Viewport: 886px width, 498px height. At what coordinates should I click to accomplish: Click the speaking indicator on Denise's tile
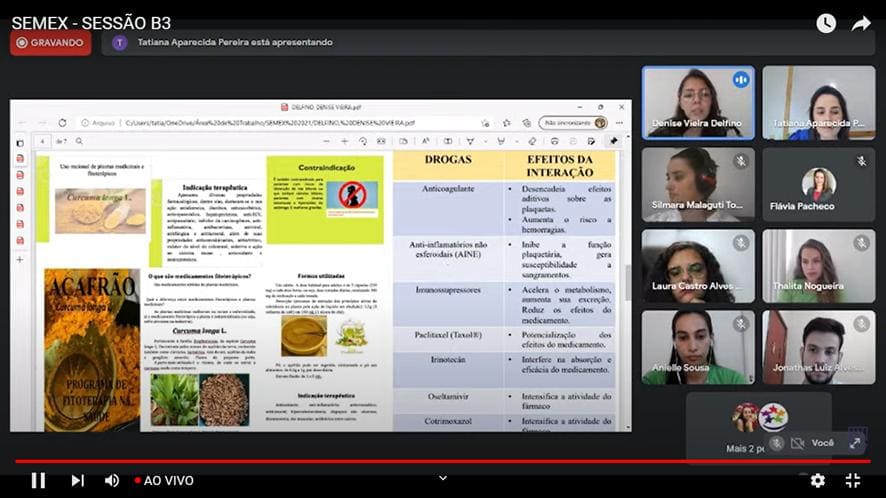(741, 80)
